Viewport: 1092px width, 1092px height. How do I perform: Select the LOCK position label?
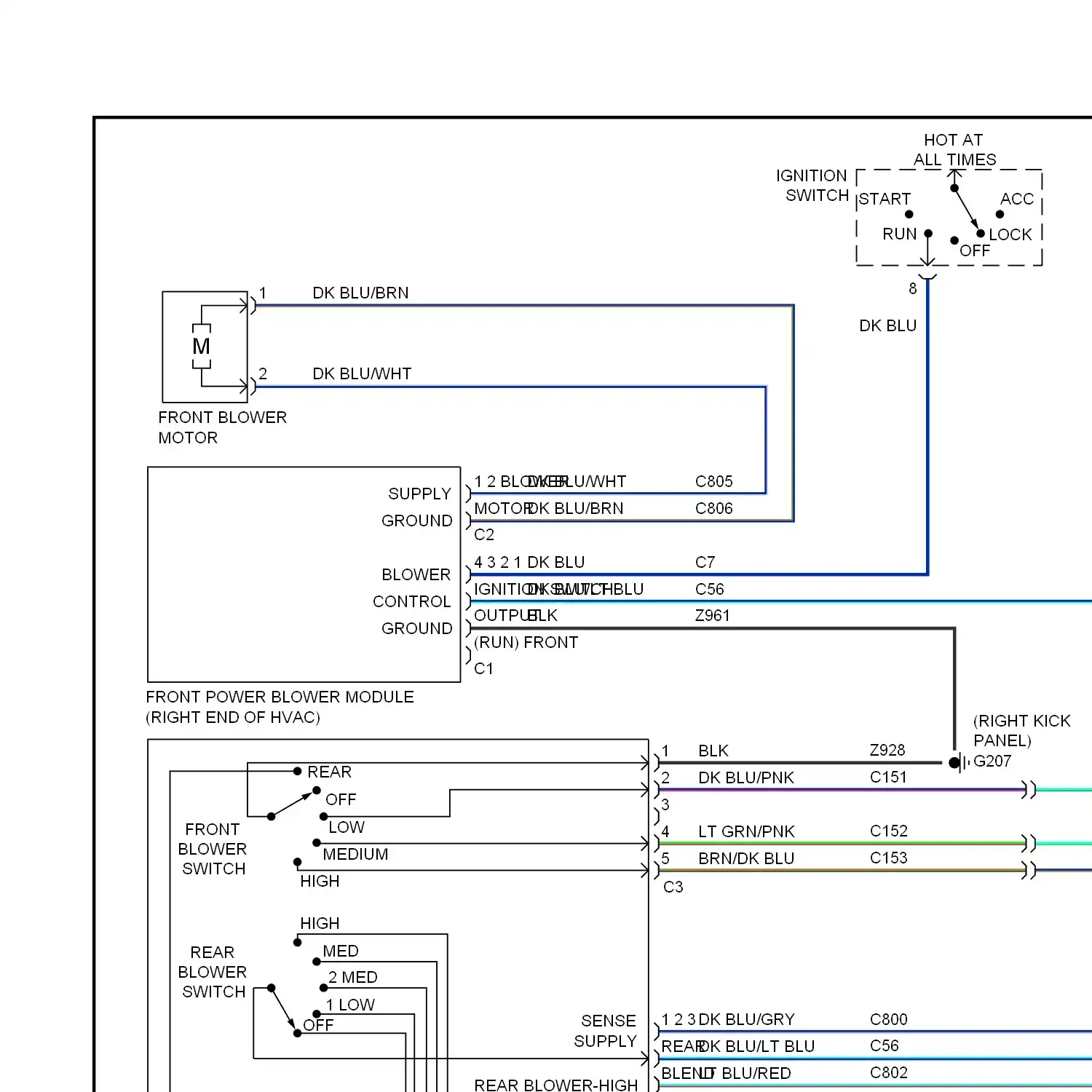point(1010,234)
